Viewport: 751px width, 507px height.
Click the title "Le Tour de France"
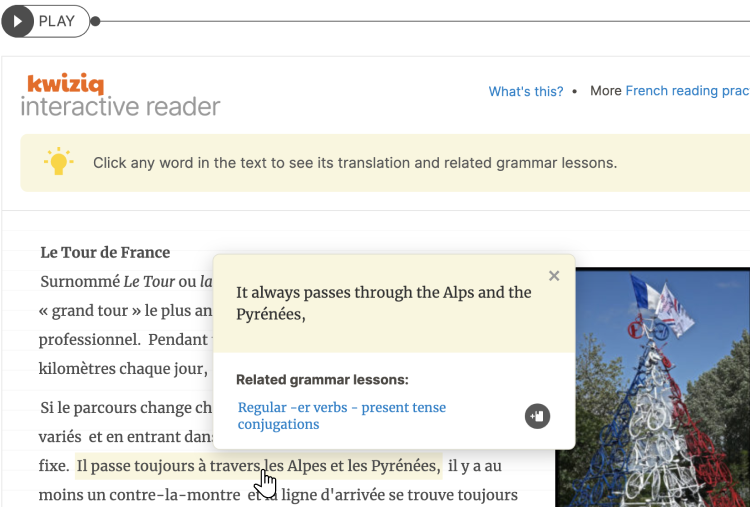(x=105, y=252)
